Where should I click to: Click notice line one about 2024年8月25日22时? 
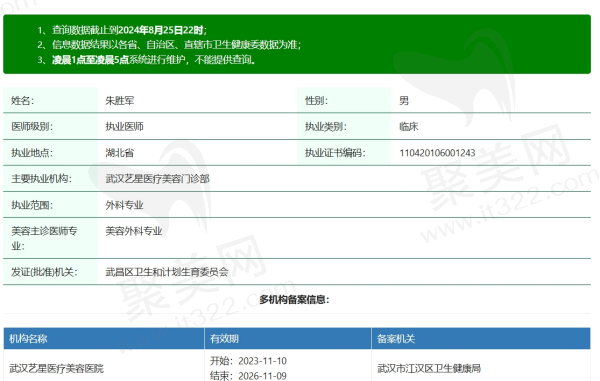tap(122, 30)
